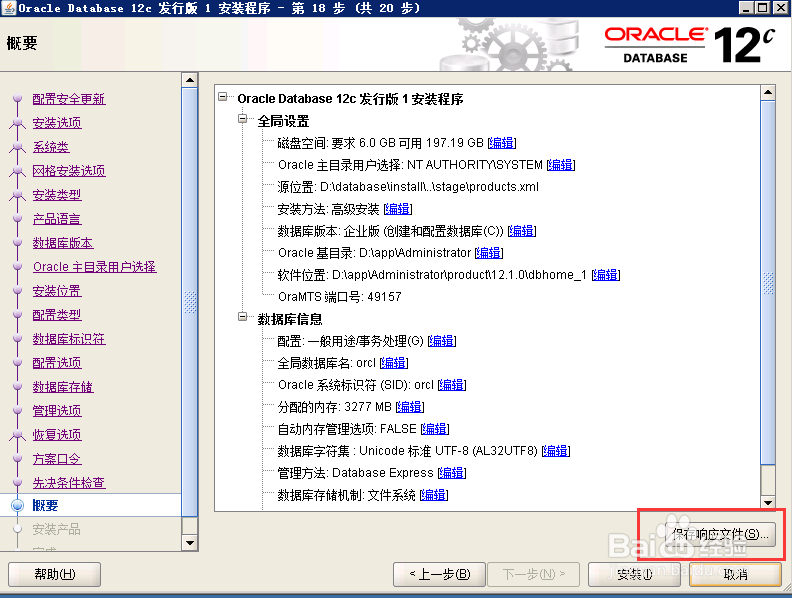Screen dimensions: 792x598
Task: Minimize the installer window
Action: coord(747,8)
